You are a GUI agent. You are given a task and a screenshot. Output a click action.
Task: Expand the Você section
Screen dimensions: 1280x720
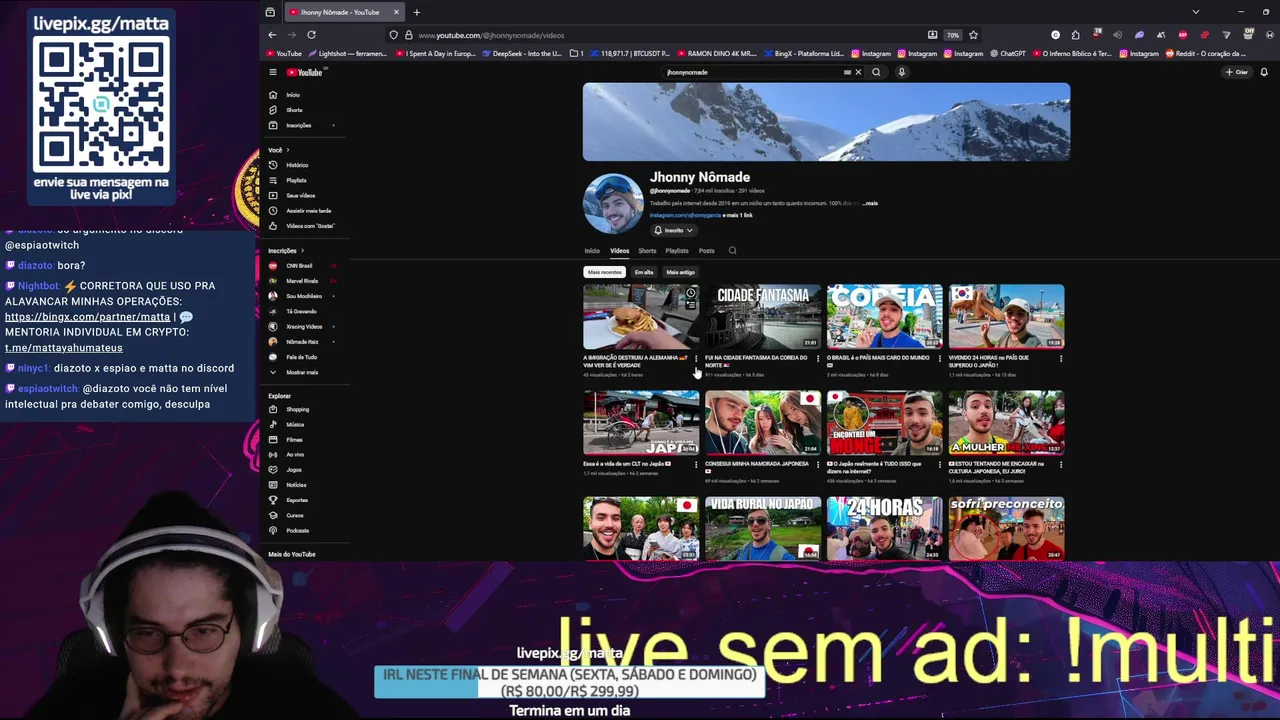[278, 150]
